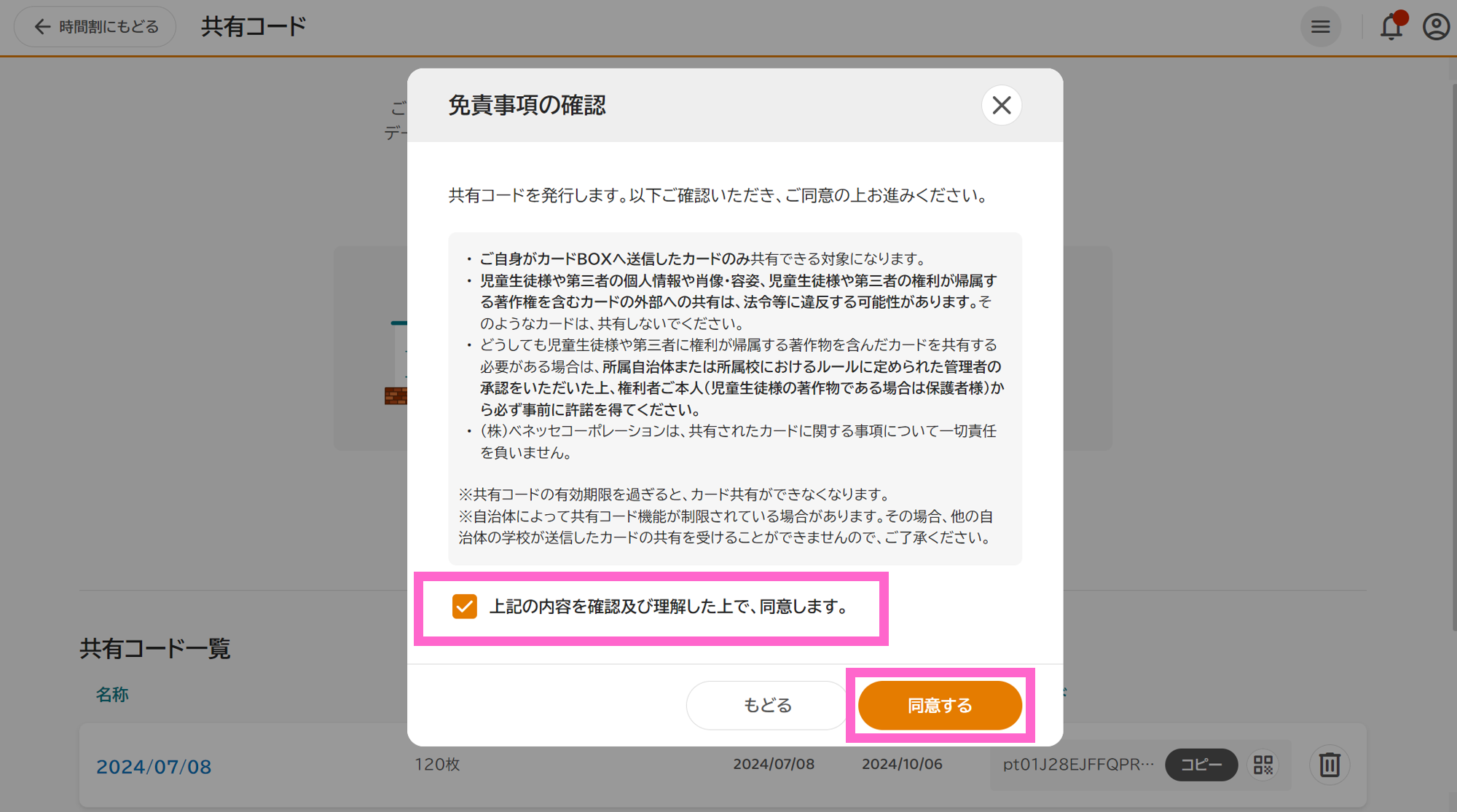The width and height of the screenshot is (1457, 812).
Task: Display QR code for the share code
Action: click(1263, 765)
